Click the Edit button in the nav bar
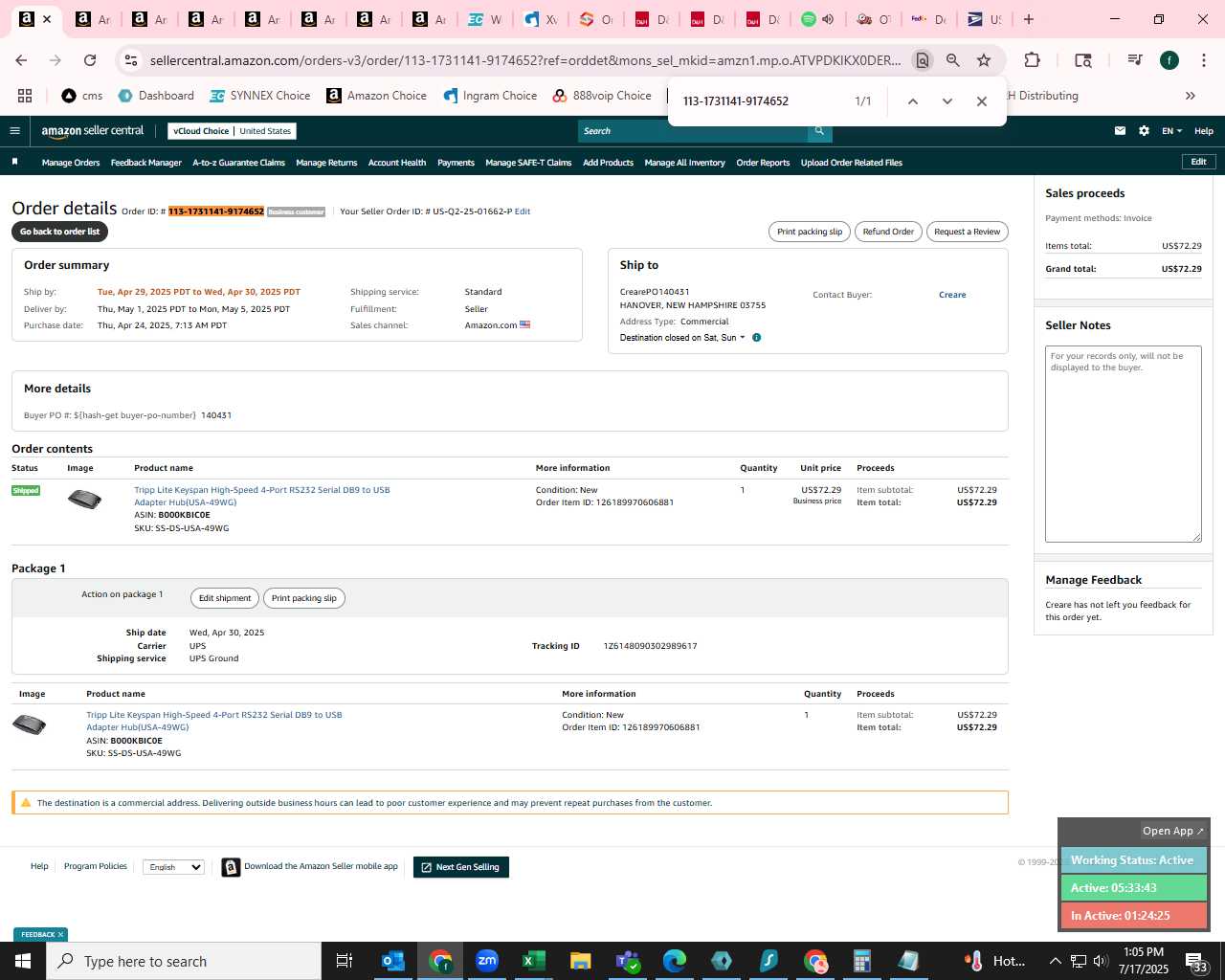 pyautogui.click(x=1198, y=162)
